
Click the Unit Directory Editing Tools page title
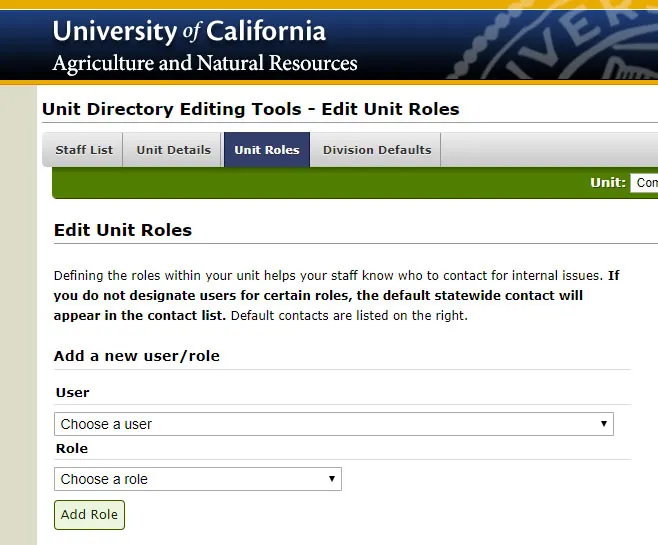click(x=251, y=109)
